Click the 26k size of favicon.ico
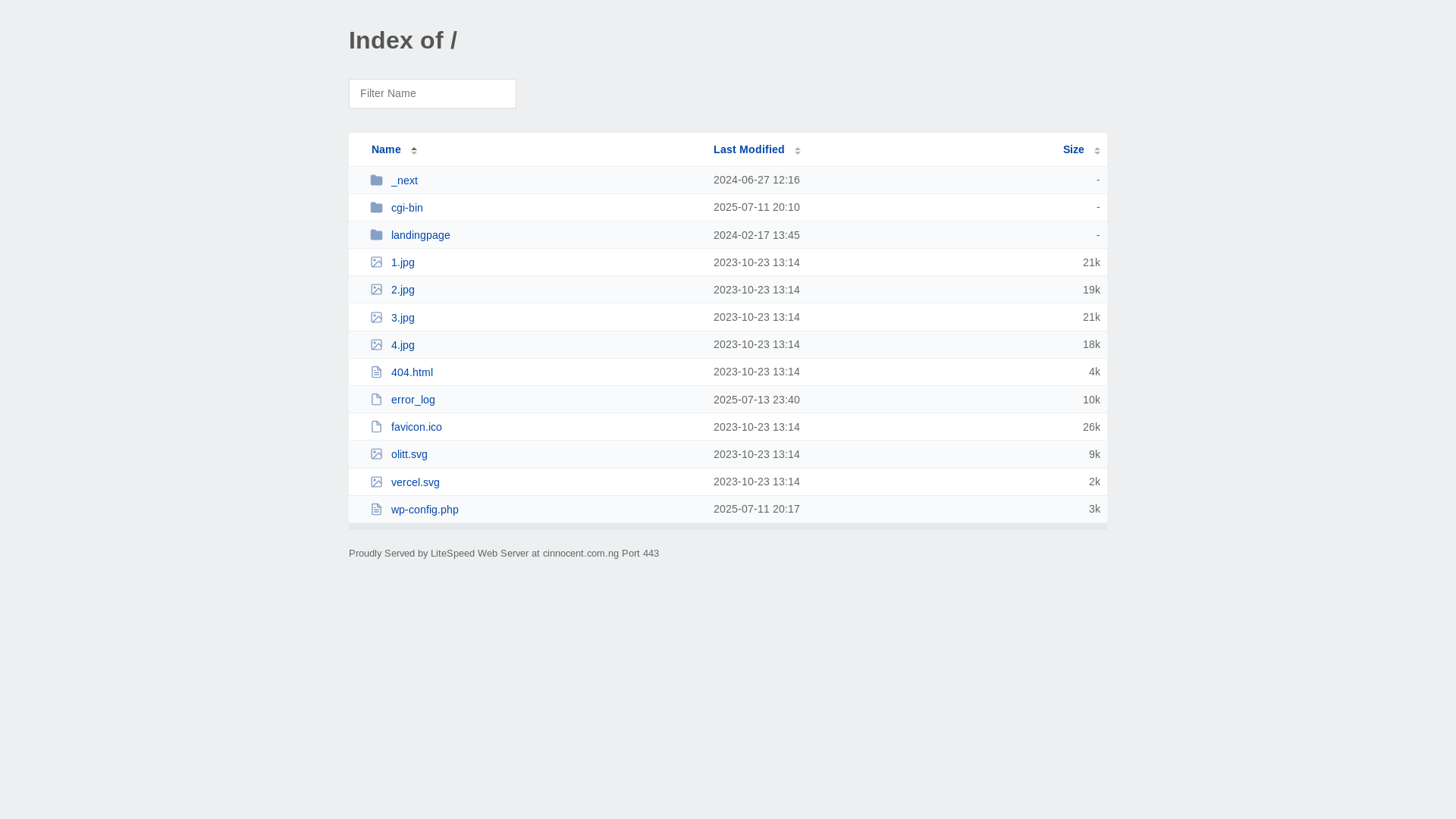Image resolution: width=1456 pixels, height=819 pixels. 1091,427
